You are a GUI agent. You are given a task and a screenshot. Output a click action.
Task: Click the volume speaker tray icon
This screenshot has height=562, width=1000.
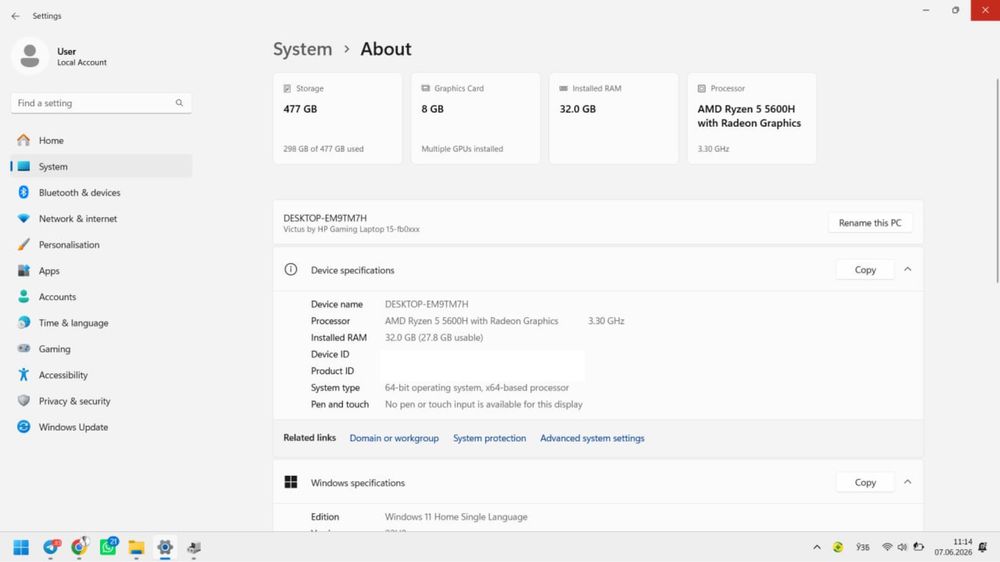point(902,547)
